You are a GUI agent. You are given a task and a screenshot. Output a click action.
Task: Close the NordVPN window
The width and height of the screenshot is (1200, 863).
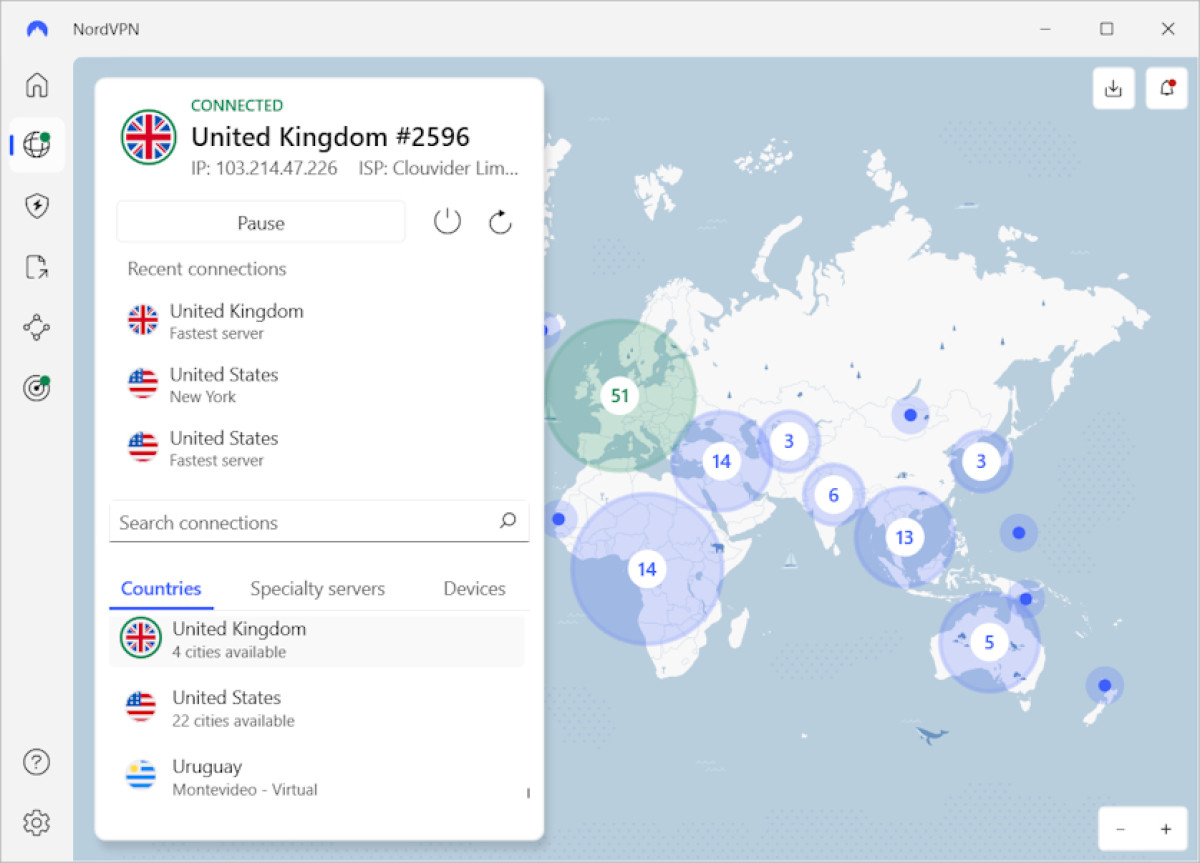pos(1168,29)
